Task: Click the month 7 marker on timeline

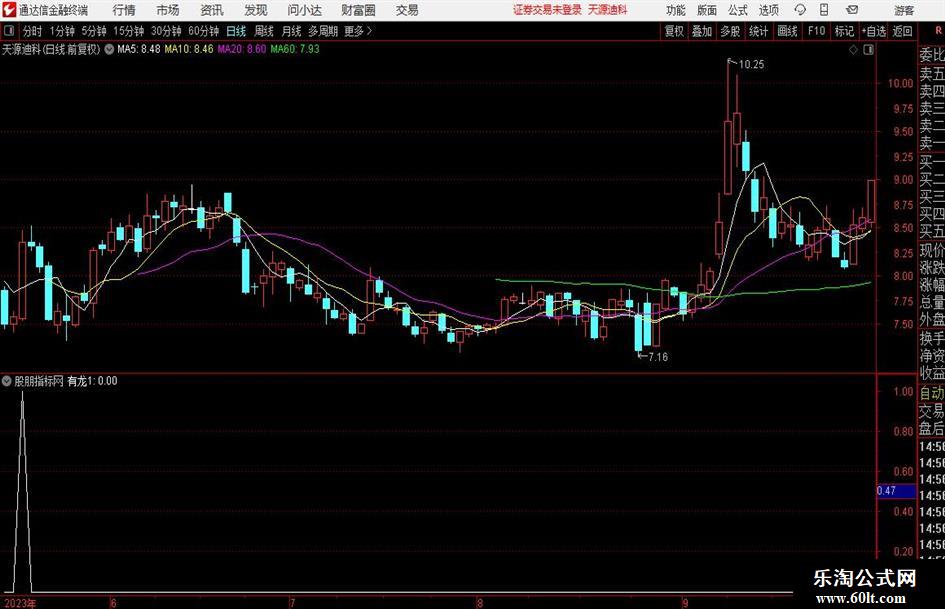Action: pyautogui.click(x=292, y=602)
